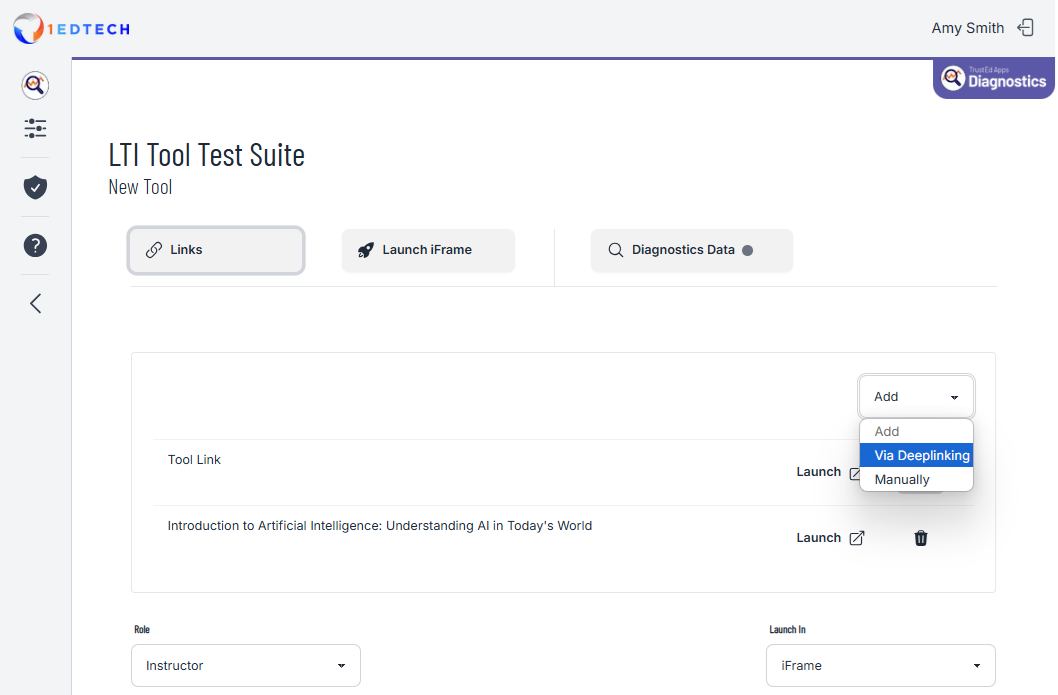Open the Launch In dropdown showing iFrame
The height and width of the screenshot is (695, 1058).
point(880,665)
